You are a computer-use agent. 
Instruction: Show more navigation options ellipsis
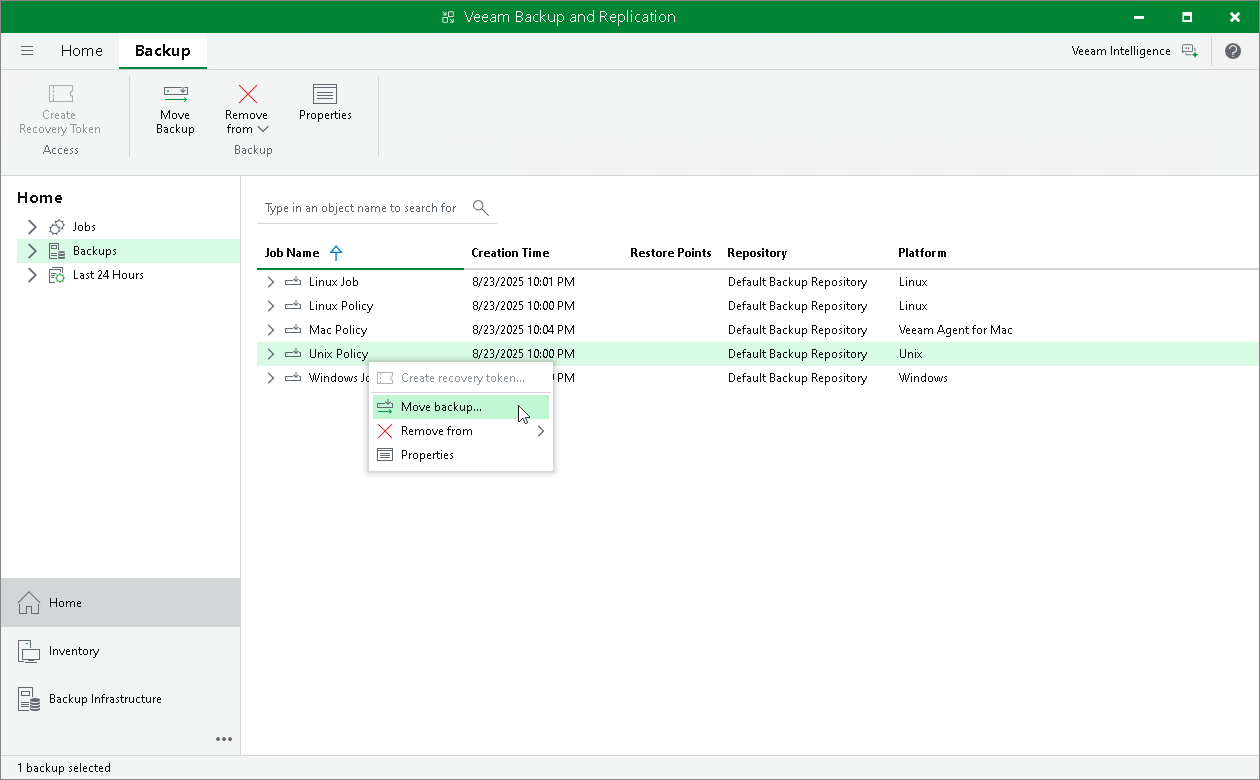click(x=224, y=739)
